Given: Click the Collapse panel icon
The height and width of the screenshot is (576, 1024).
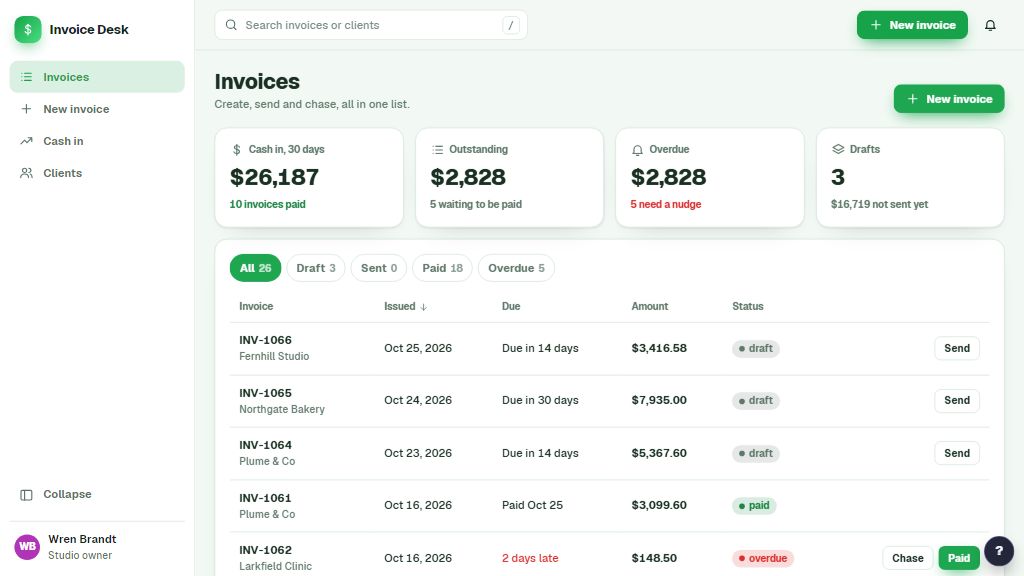Looking at the screenshot, I should tap(26, 495).
